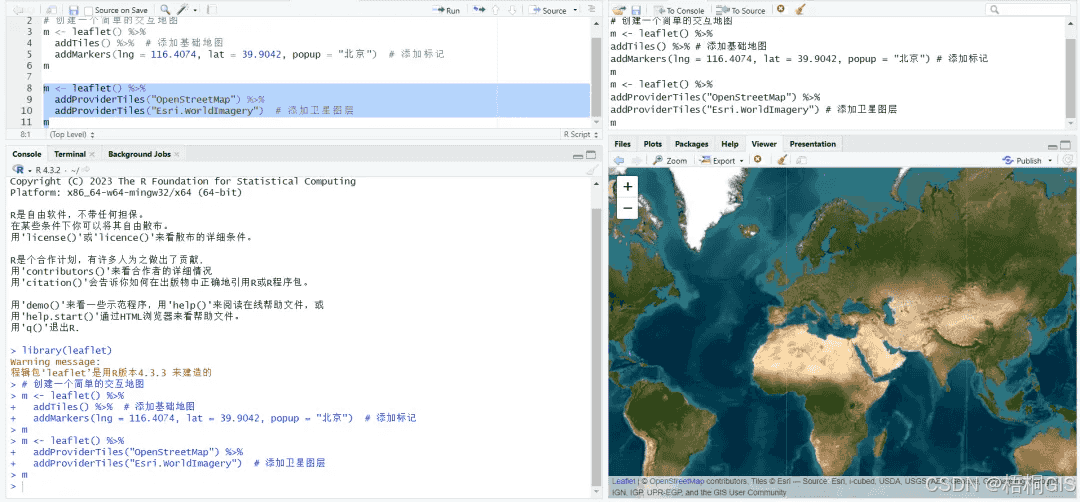Screen dimensions: 1080x502
Task: Click the compile report notebook icon
Action: (x=212, y=10)
